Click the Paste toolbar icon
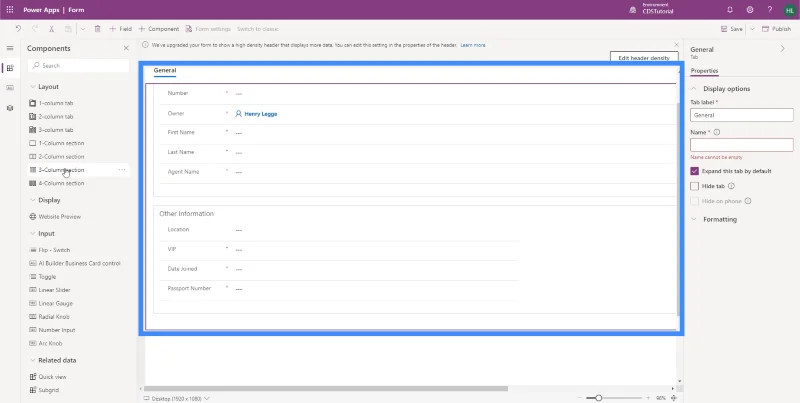 pyautogui.click(x=68, y=29)
